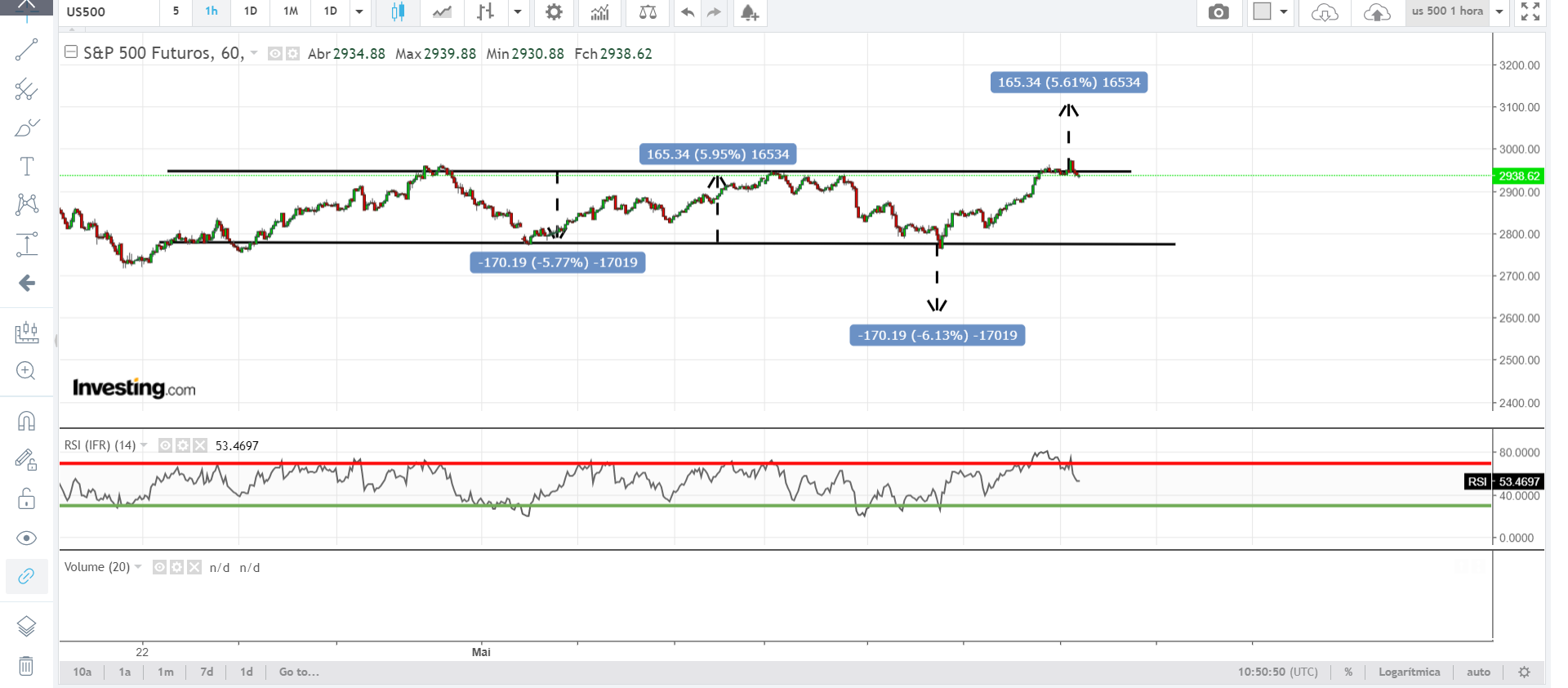The width and height of the screenshot is (1568, 688).
Task: Open the Go to... date dialog
Action: 299,672
